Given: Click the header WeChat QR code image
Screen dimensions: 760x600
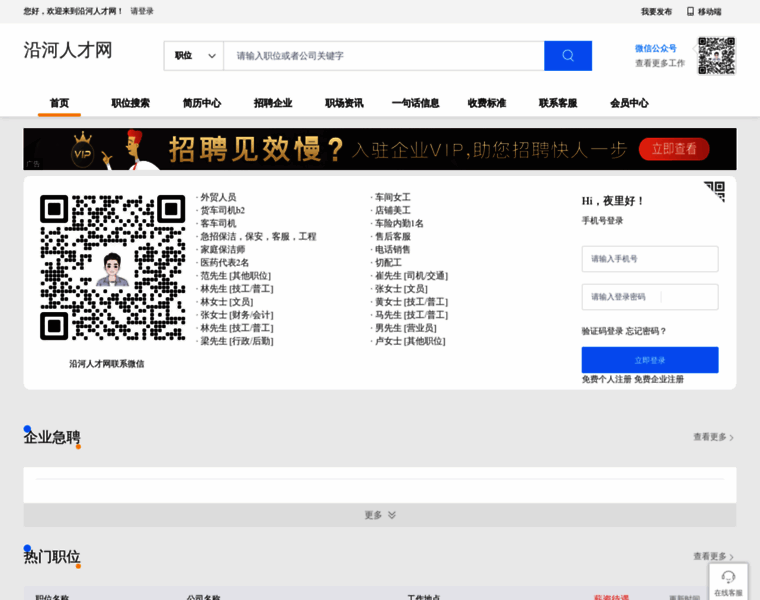Looking at the screenshot, I should pos(716,55).
